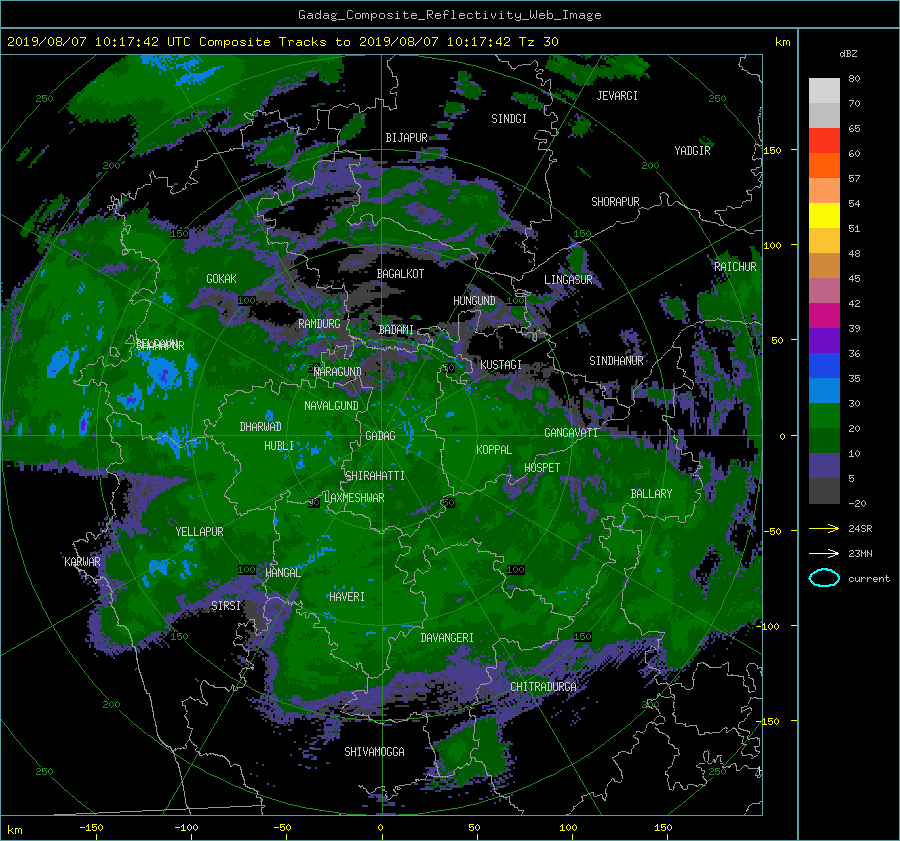This screenshot has width=900, height=841.
Task: Click the red 65 dBZ color swatch
Action: pyautogui.click(x=824, y=140)
